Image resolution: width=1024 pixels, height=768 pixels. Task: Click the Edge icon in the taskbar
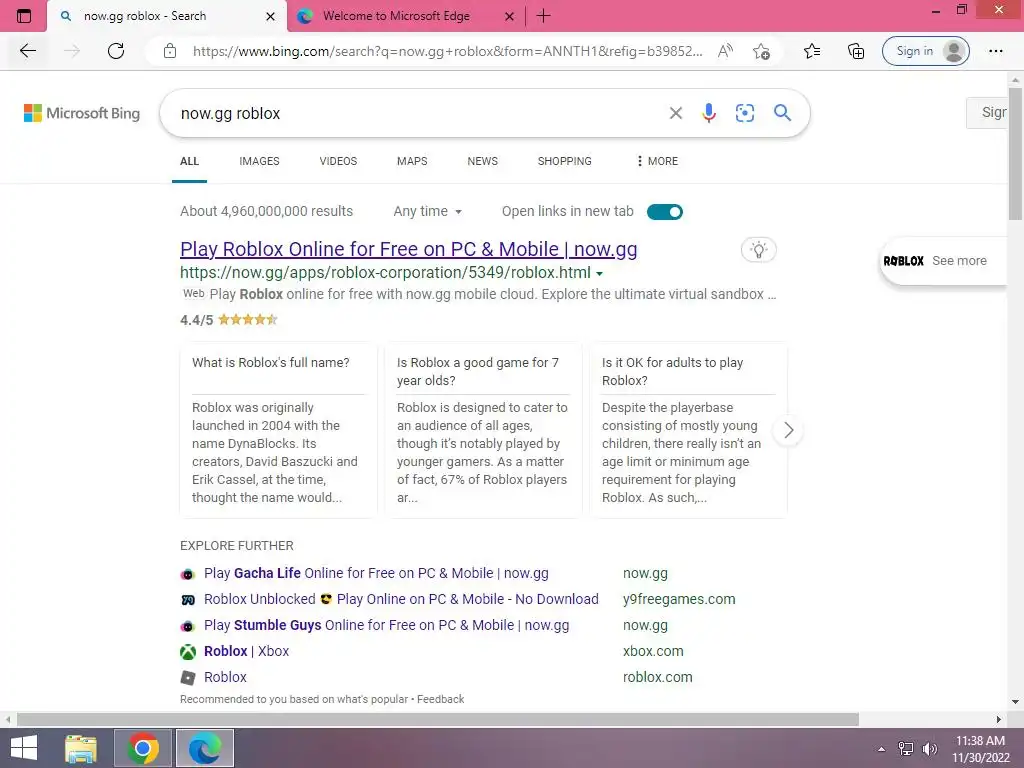(x=204, y=748)
